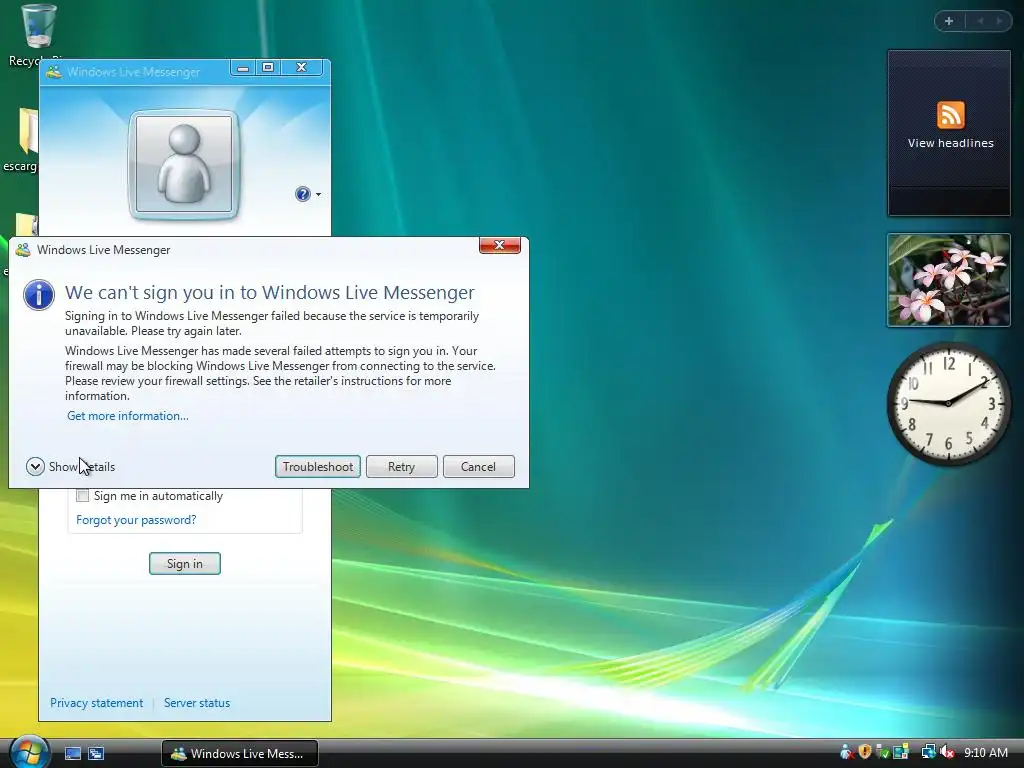Screen dimensions: 1024x768
Task: Click the green checkmark tray icon
Action: pos(882,752)
